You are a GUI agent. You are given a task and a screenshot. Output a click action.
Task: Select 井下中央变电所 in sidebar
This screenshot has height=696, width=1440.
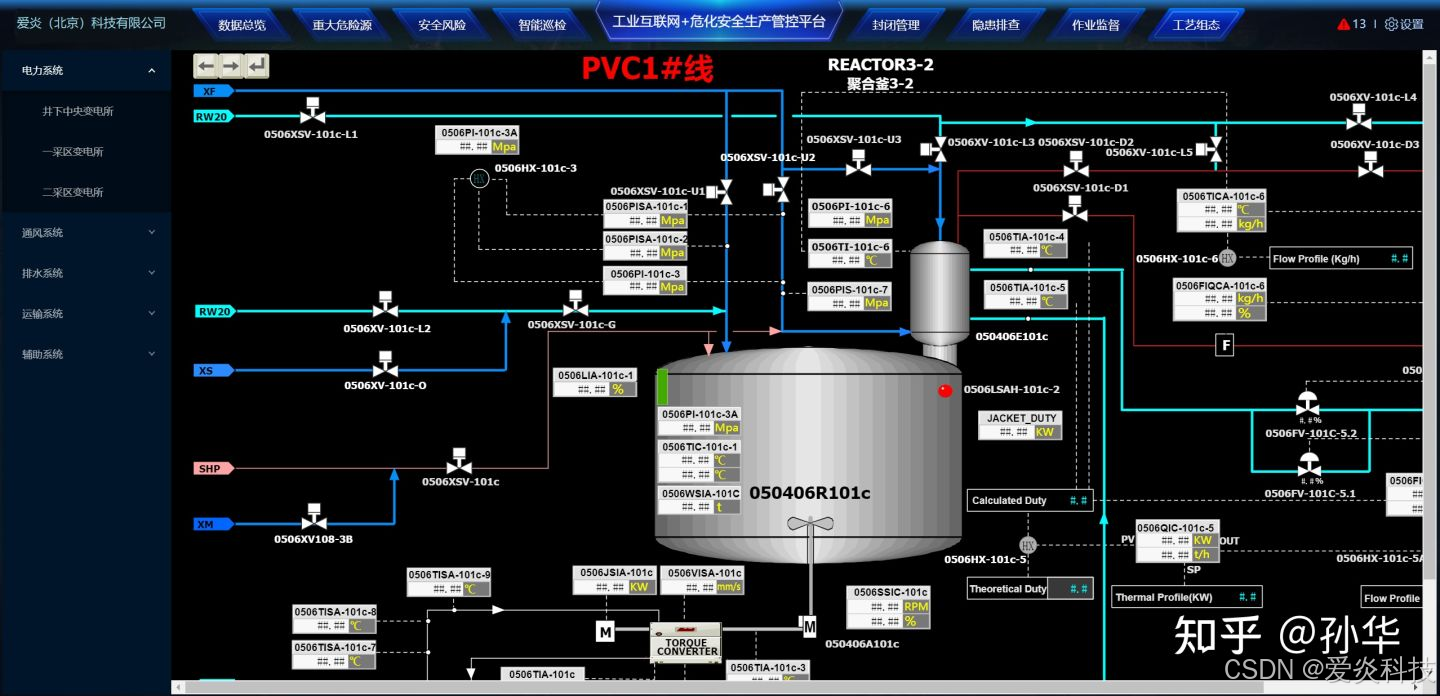[78, 111]
